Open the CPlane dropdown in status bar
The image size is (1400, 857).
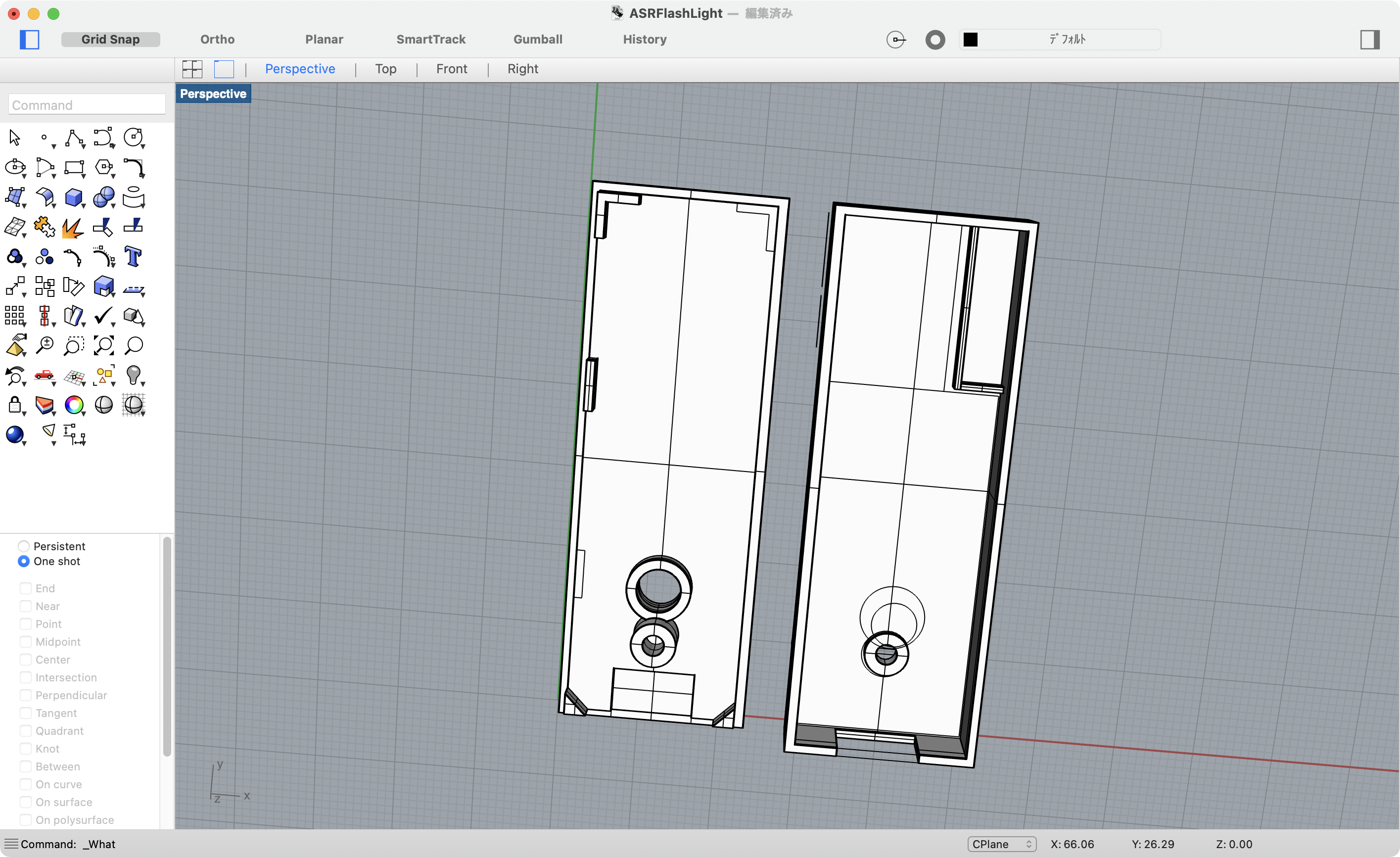1001,844
